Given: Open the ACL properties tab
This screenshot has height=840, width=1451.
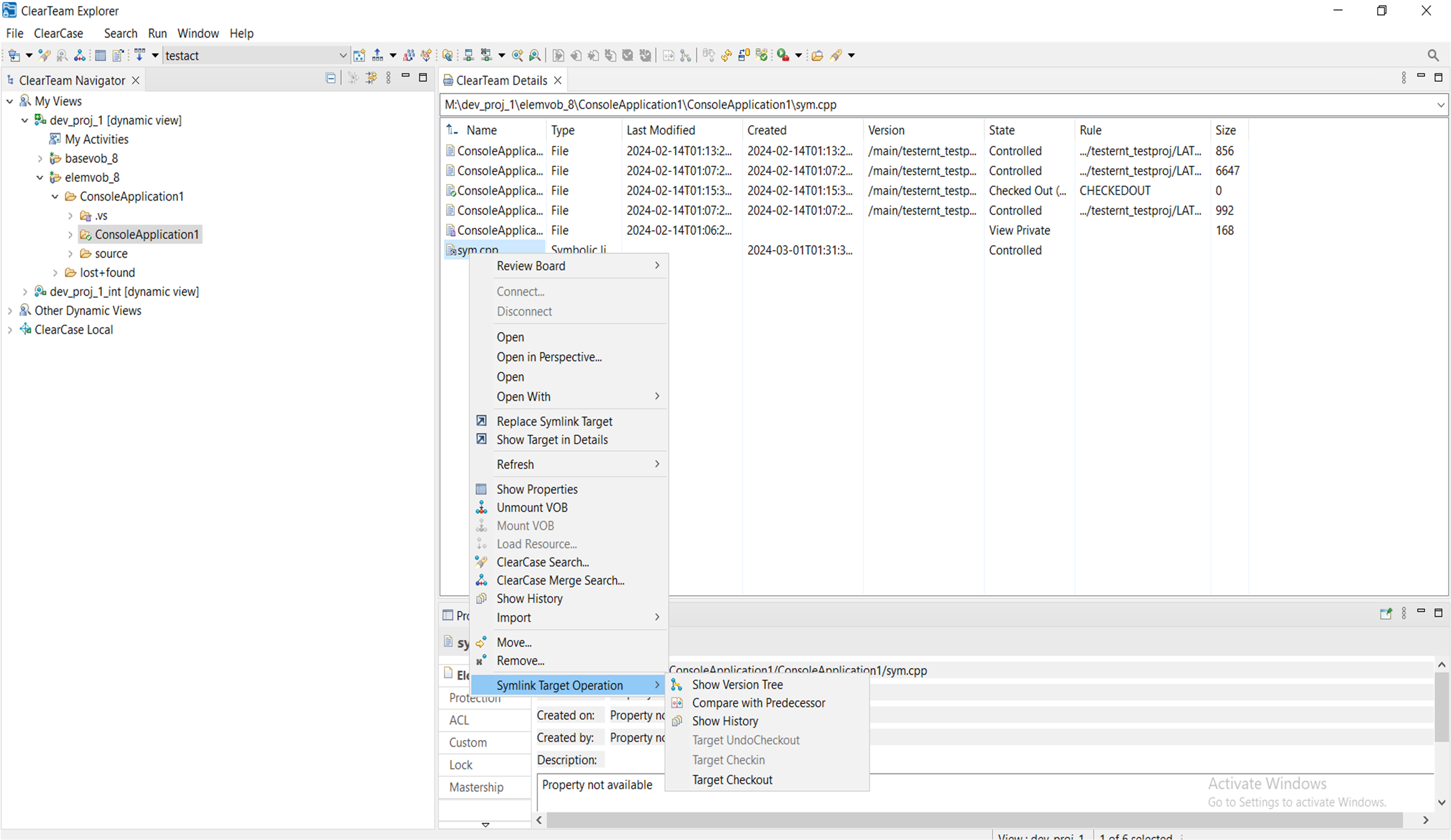Looking at the screenshot, I should click(485, 720).
